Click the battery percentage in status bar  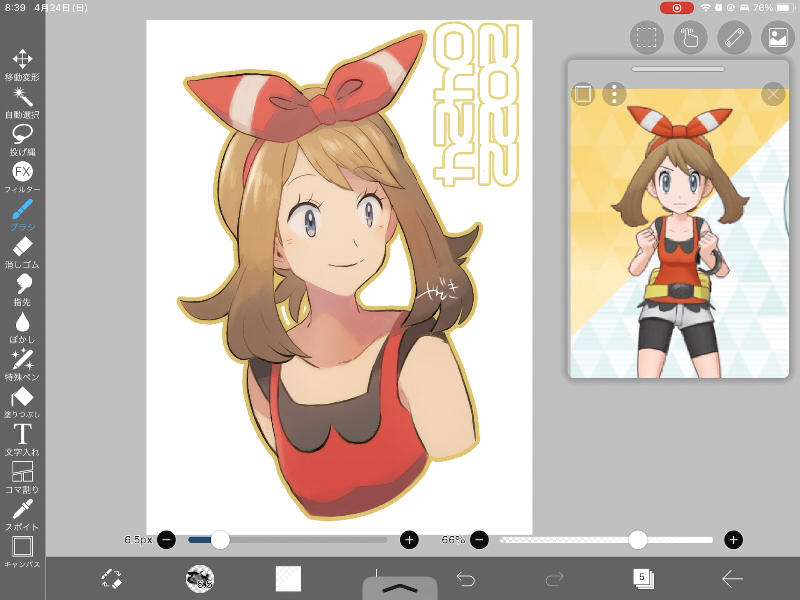tap(763, 8)
